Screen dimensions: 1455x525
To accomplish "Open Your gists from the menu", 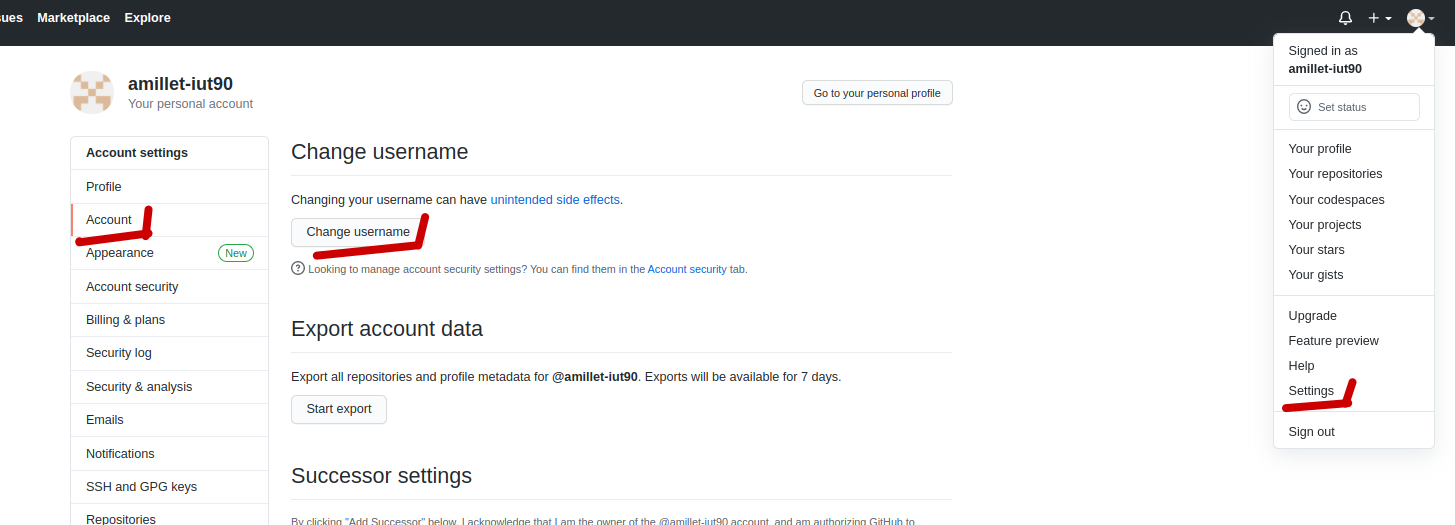I will pos(1315,275).
